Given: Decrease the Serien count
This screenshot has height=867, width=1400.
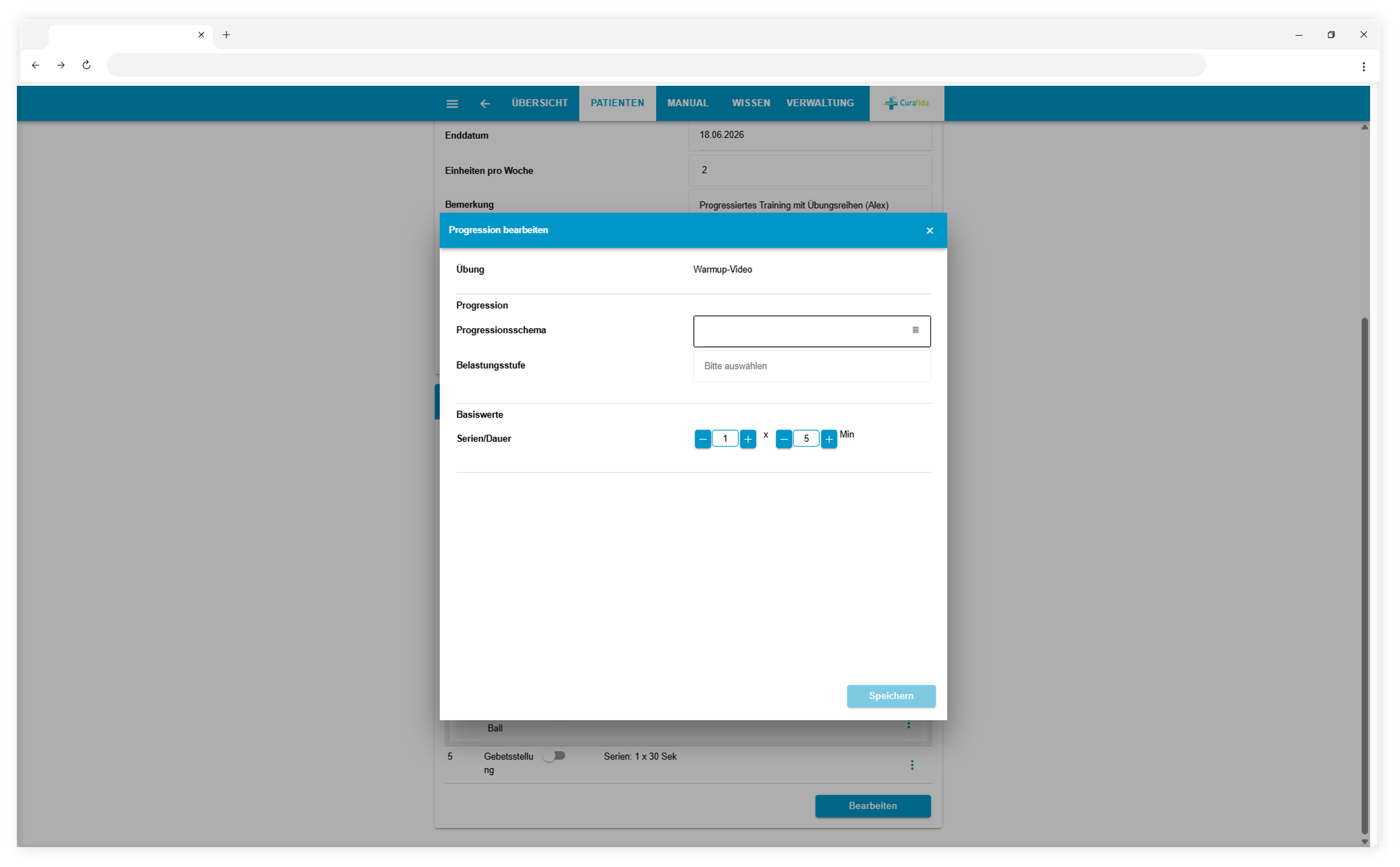Looking at the screenshot, I should click(x=702, y=439).
